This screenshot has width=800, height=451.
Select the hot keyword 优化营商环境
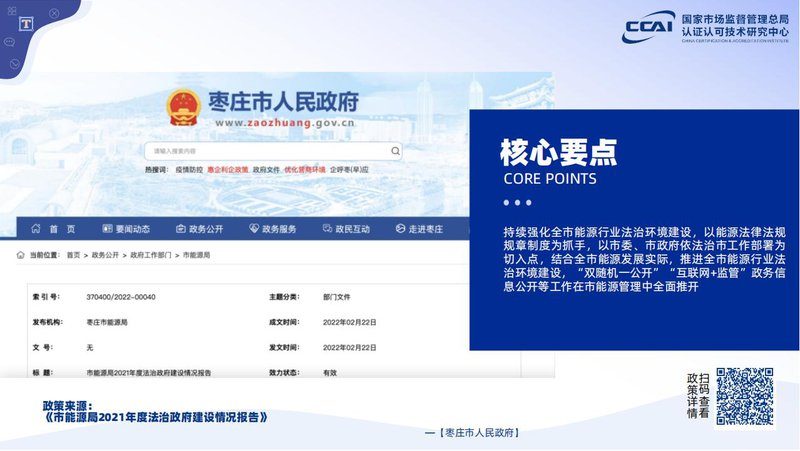tap(305, 169)
